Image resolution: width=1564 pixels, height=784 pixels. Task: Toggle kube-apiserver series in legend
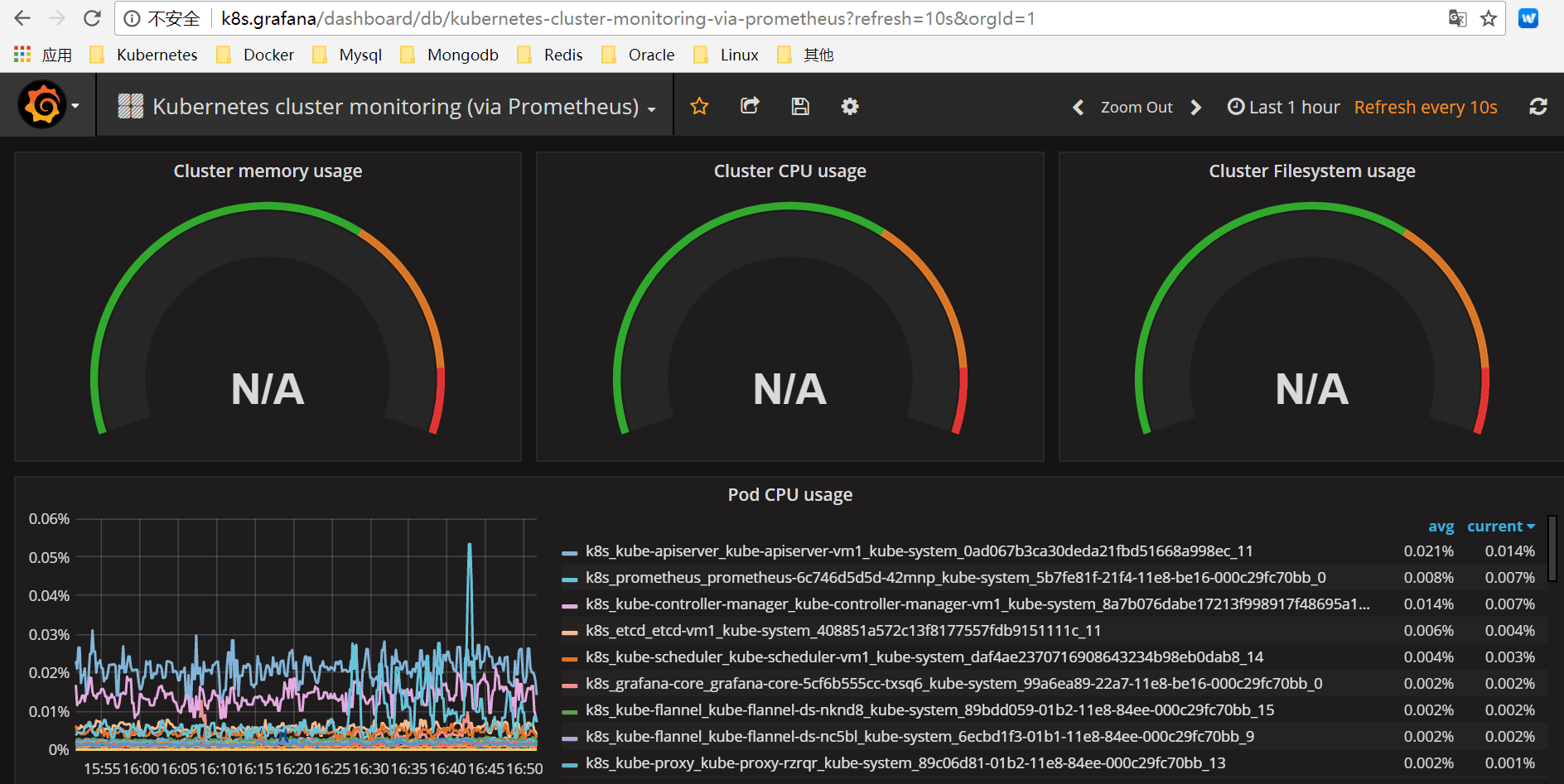click(919, 551)
